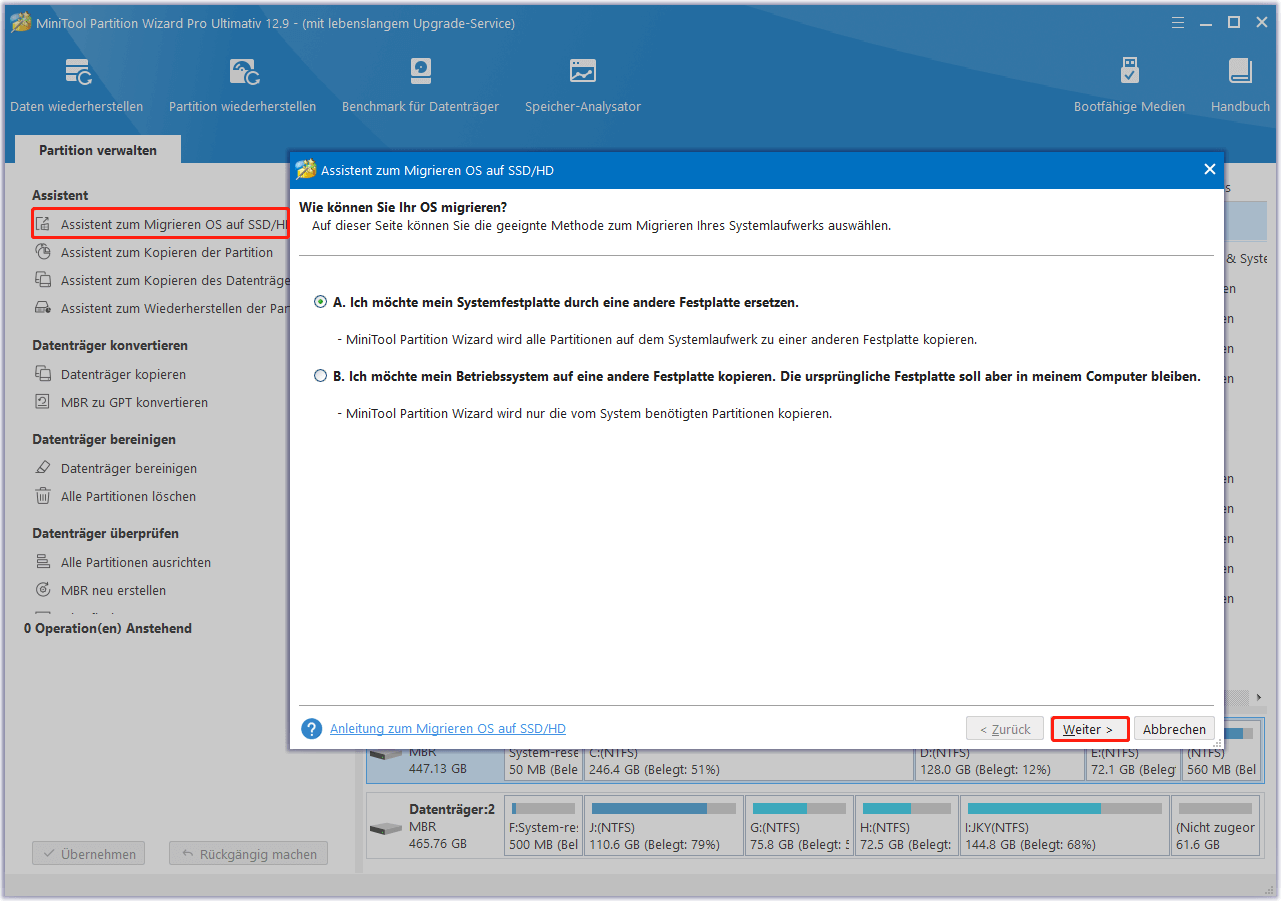Open Partition wiederherstellen tool
This screenshot has width=1281, height=901.
(242, 85)
